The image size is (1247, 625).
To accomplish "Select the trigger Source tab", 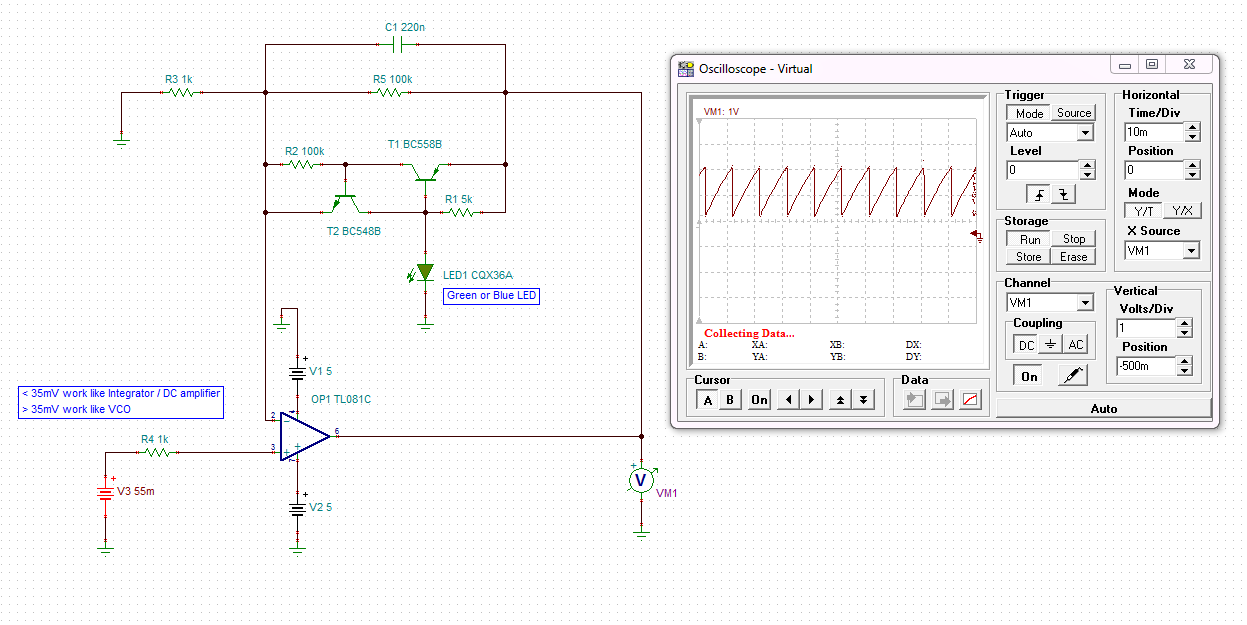I will pos(1074,113).
